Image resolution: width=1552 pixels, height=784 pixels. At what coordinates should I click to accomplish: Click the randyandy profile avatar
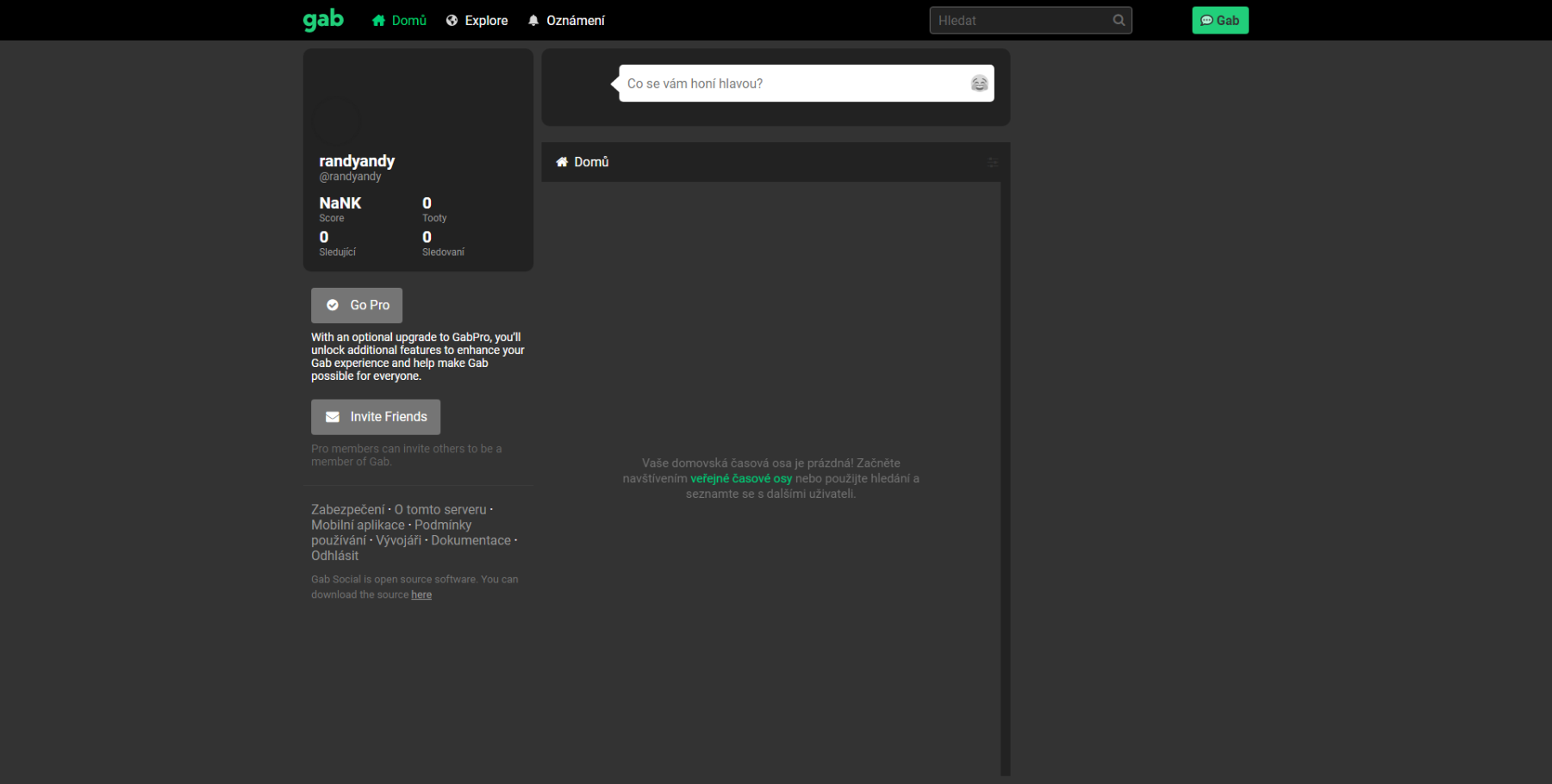[x=337, y=120]
